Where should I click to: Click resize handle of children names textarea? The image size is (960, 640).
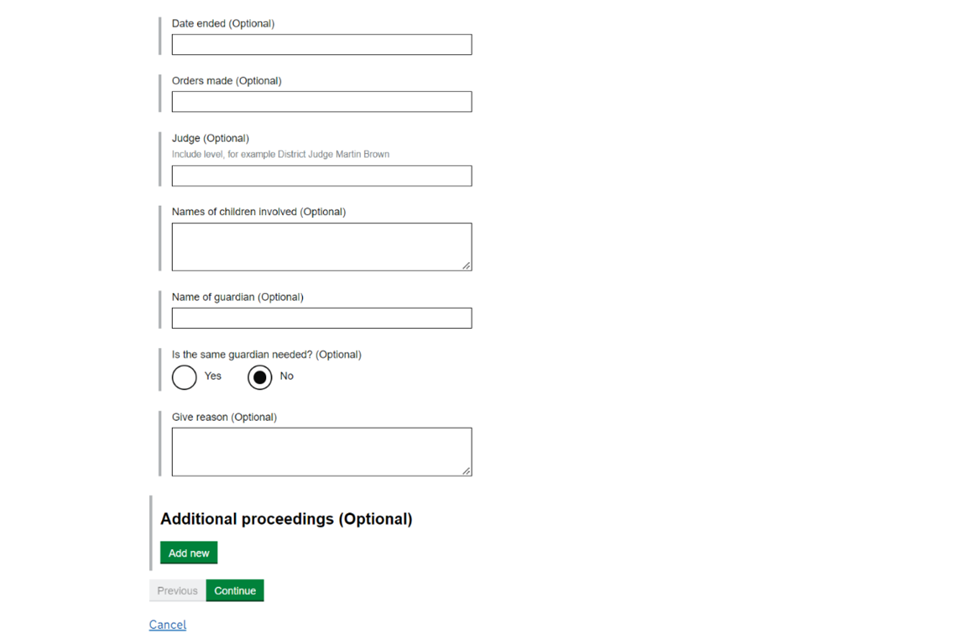(x=466, y=265)
